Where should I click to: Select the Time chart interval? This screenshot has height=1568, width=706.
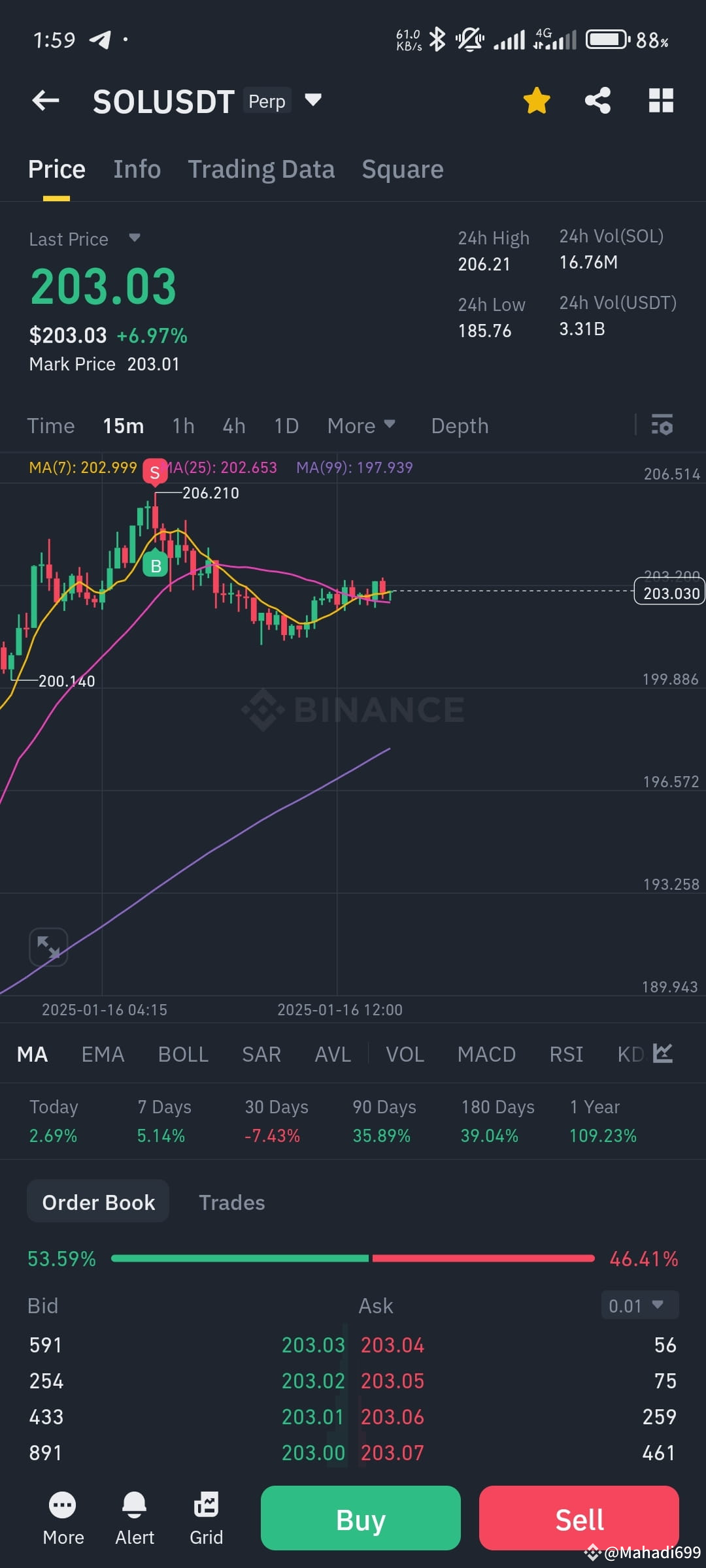pos(50,426)
